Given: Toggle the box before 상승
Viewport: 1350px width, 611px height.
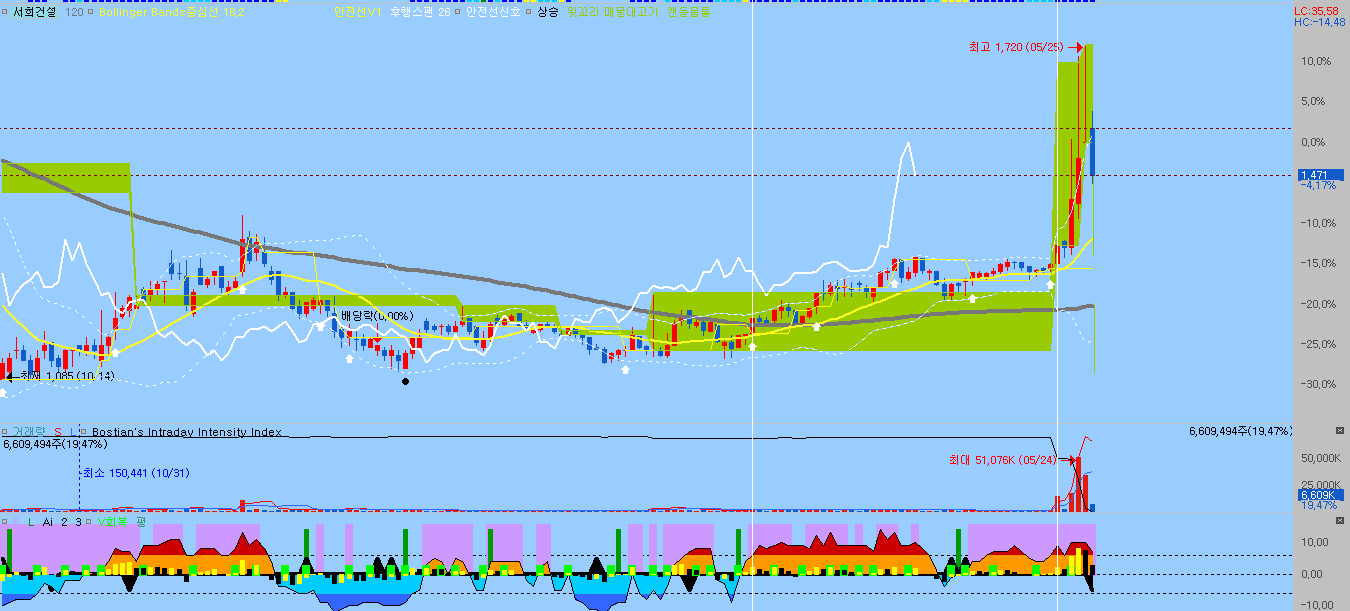Looking at the screenshot, I should click(528, 12).
